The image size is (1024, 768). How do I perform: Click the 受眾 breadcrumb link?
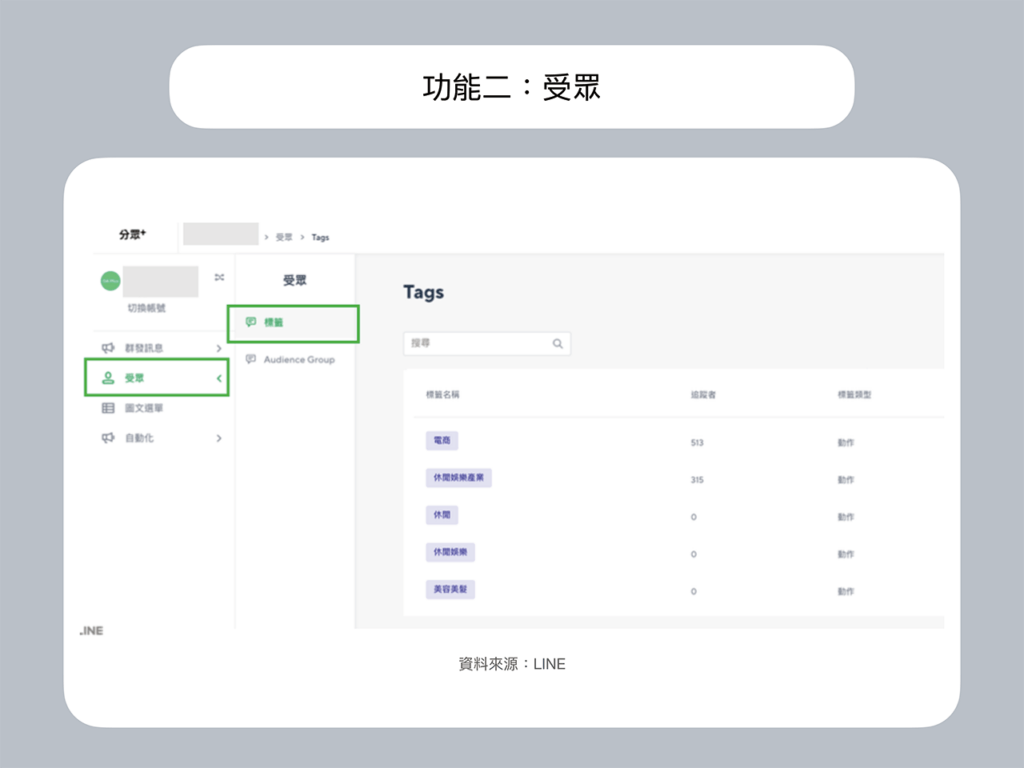click(x=284, y=237)
